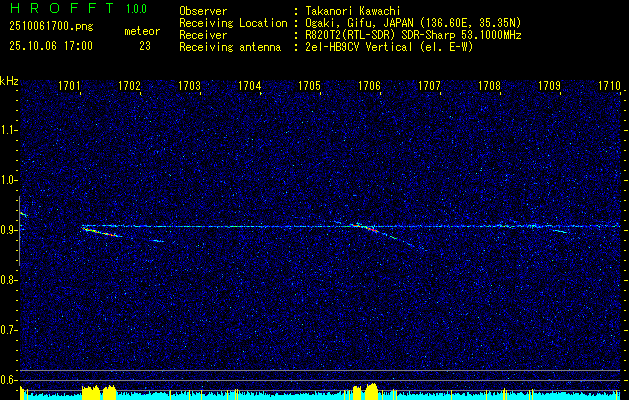The image size is (629, 400).
Task: Click the 1702 time axis marker
Action: [x=129, y=85]
